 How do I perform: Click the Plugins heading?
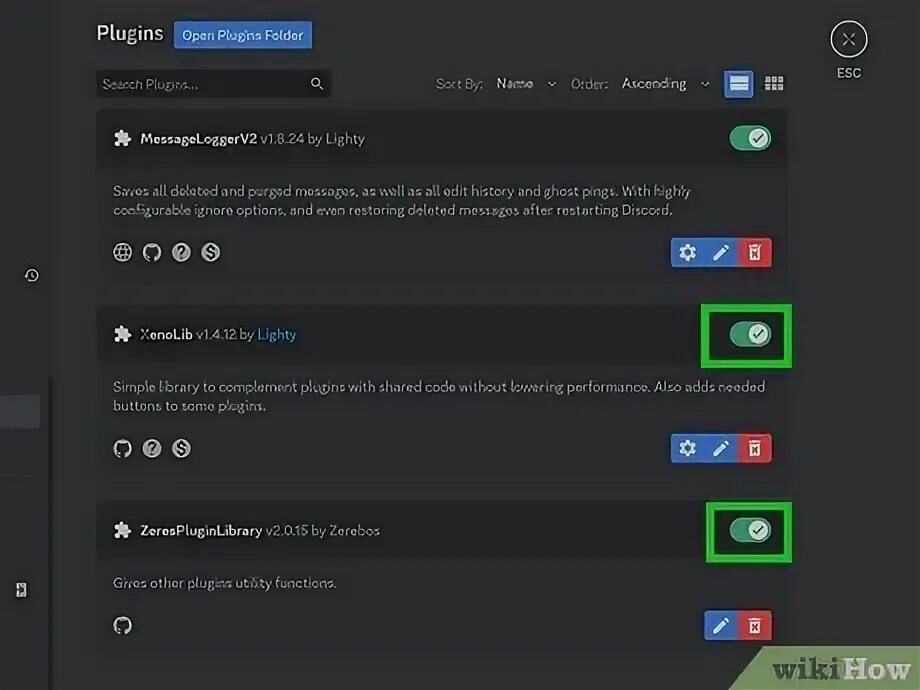pyautogui.click(x=130, y=33)
